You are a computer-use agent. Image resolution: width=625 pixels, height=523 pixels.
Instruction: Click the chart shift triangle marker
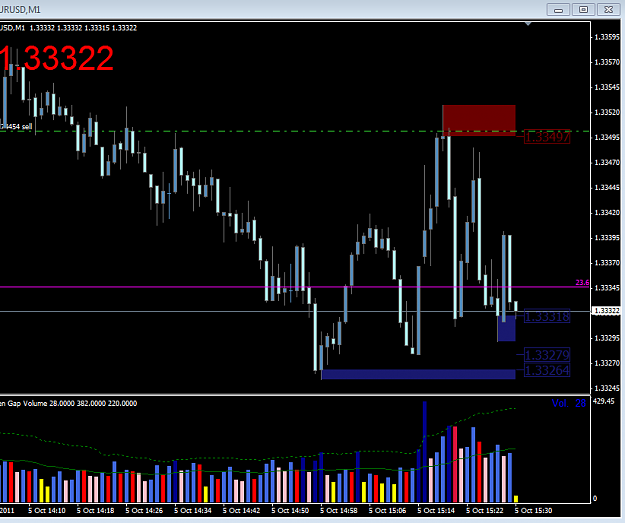click(528, 24)
